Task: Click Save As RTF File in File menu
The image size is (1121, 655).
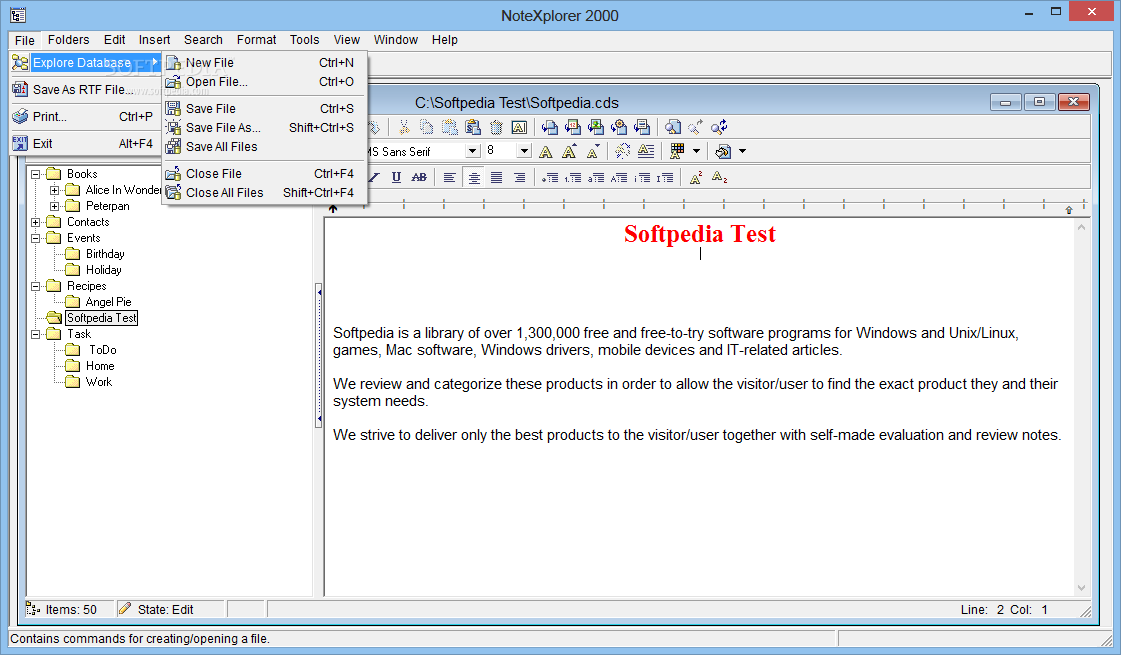Action: coord(84,89)
